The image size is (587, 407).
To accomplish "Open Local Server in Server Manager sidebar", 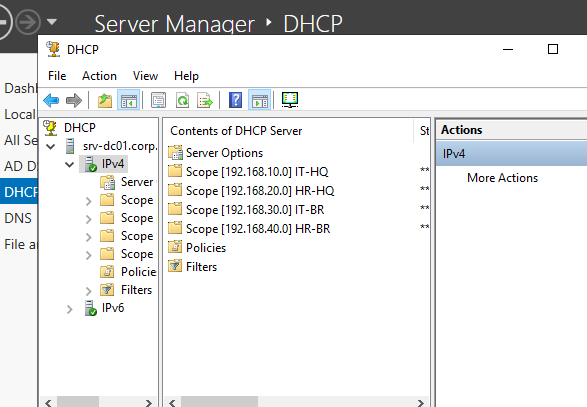I will [x=19, y=114].
